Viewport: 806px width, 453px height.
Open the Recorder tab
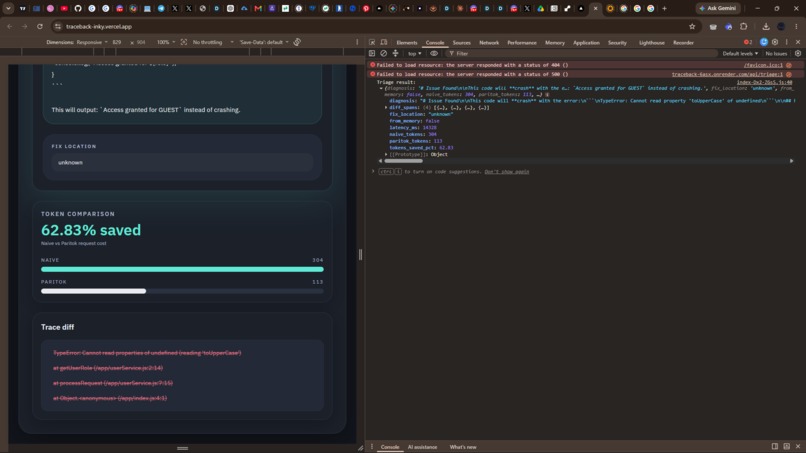coord(683,43)
